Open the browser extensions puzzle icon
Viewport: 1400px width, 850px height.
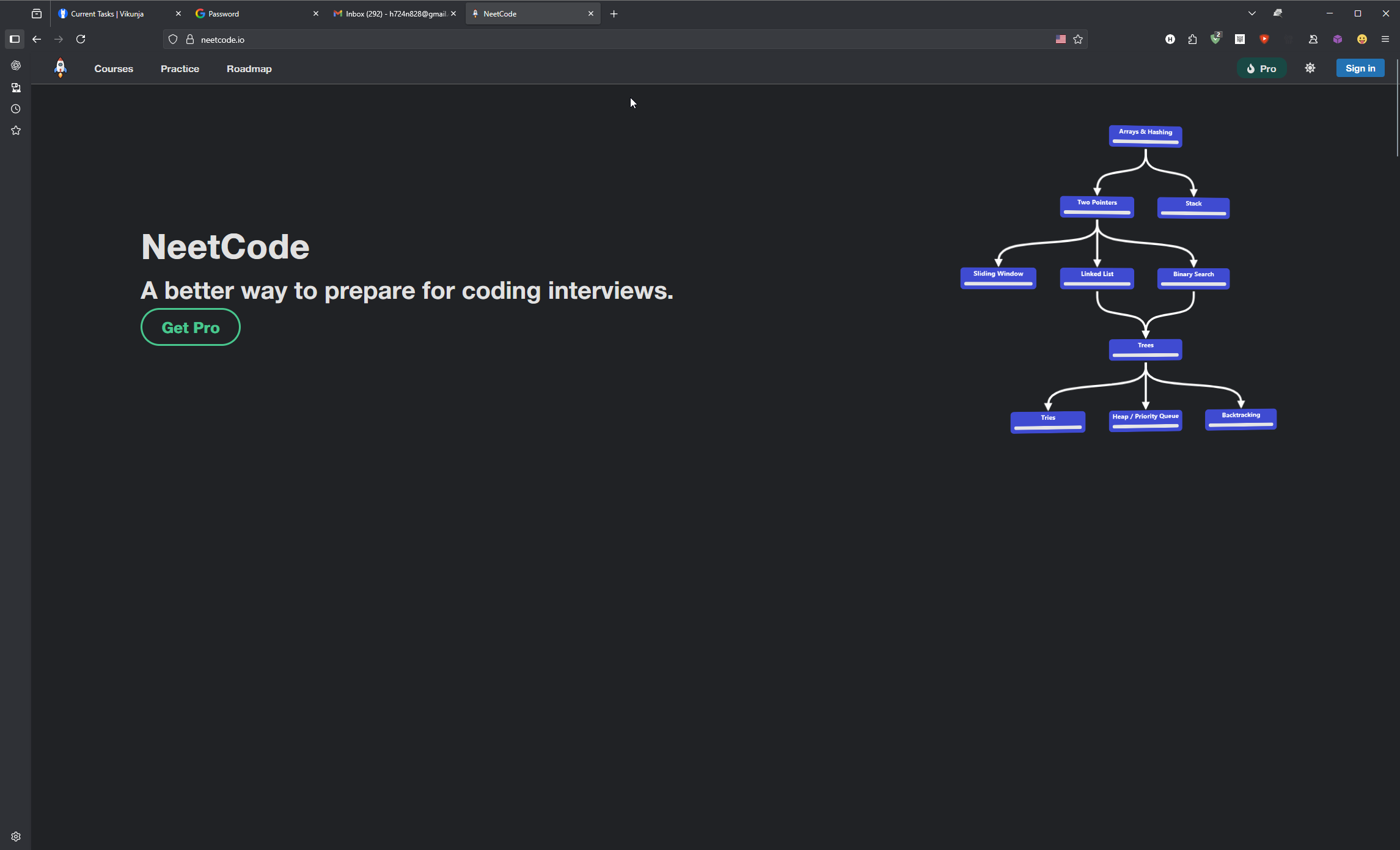pyautogui.click(x=1192, y=39)
